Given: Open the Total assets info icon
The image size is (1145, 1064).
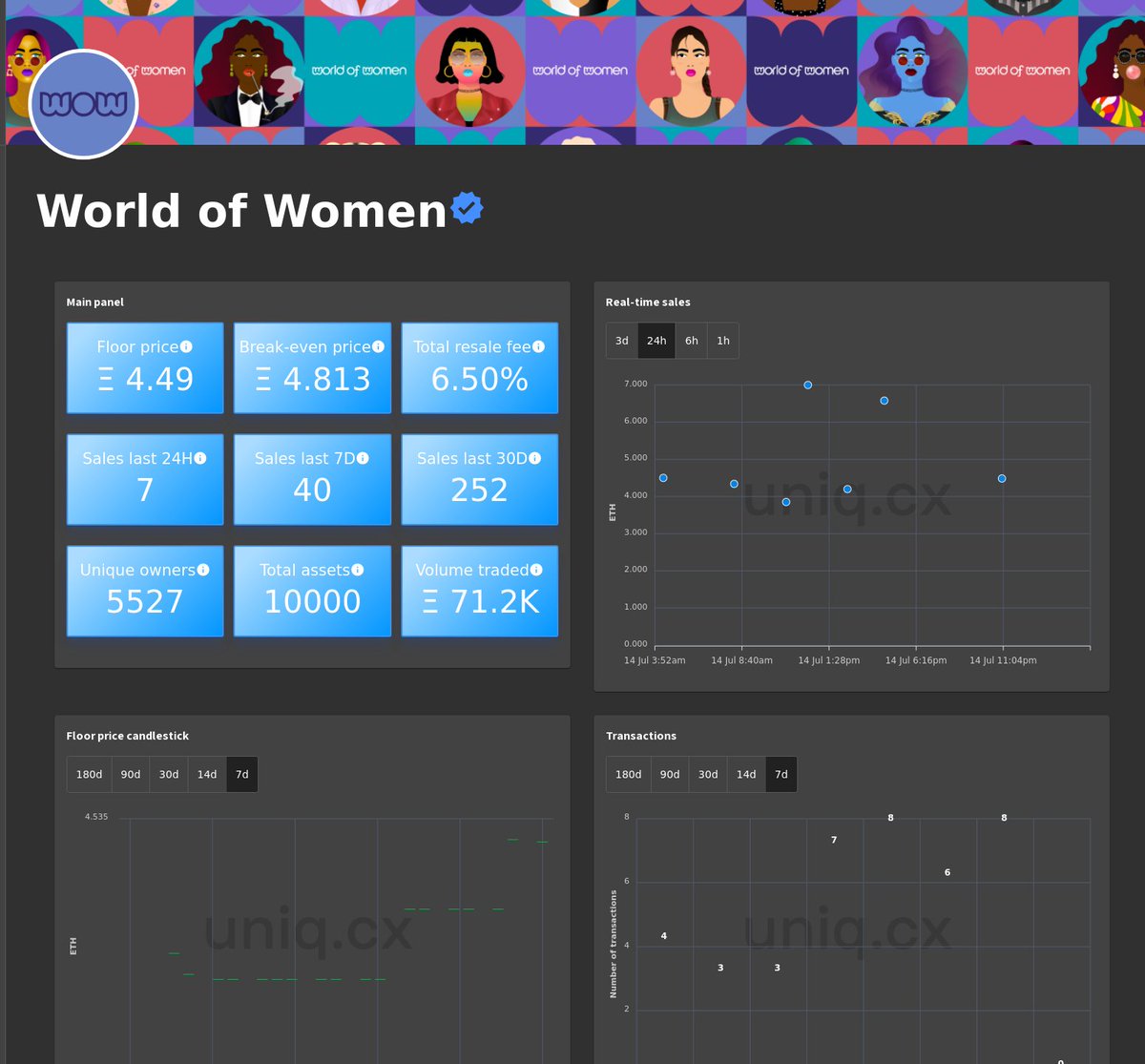Looking at the screenshot, I should (358, 570).
